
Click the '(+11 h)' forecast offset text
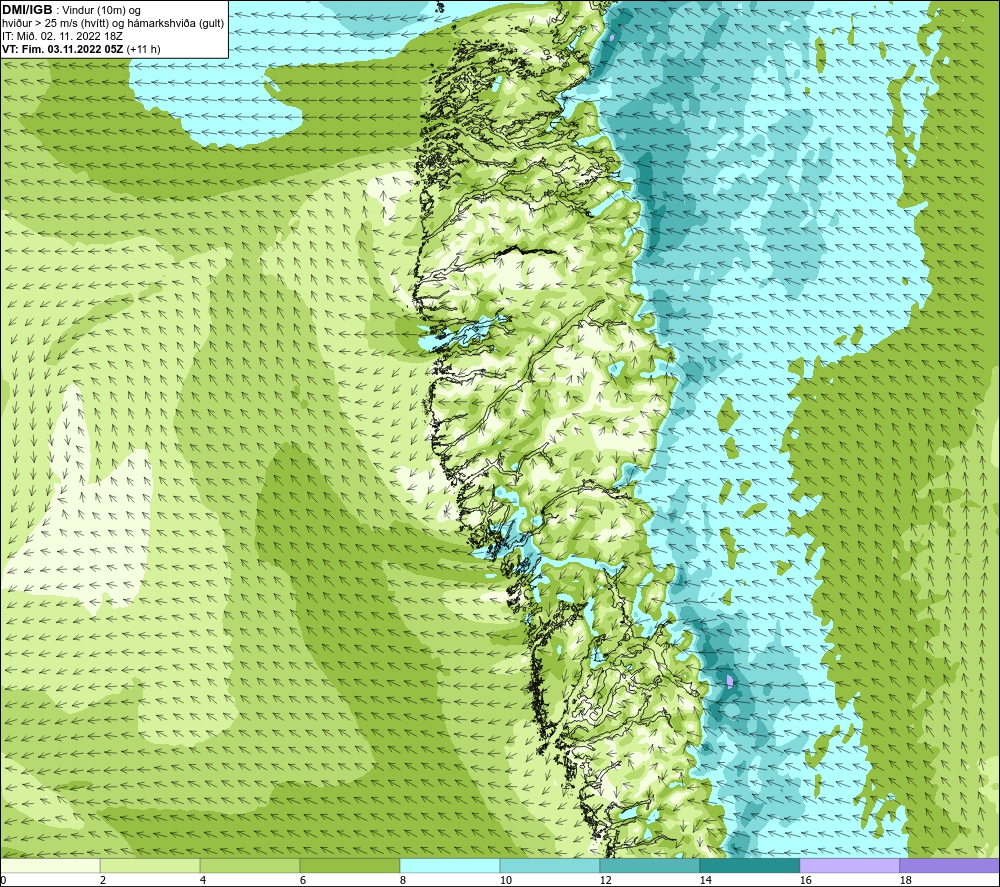click(x=143, y=49)
